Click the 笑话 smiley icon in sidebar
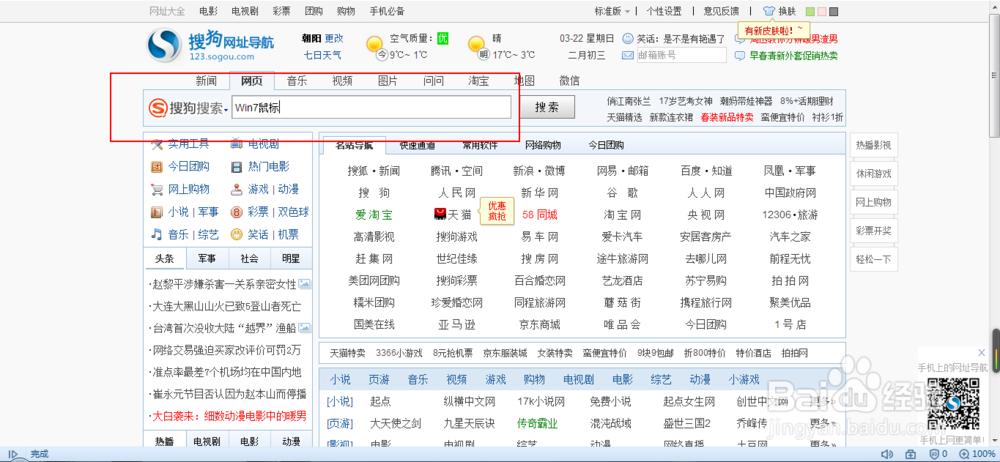This screenshot has width=1000, height=462. (x=237, y=234)
